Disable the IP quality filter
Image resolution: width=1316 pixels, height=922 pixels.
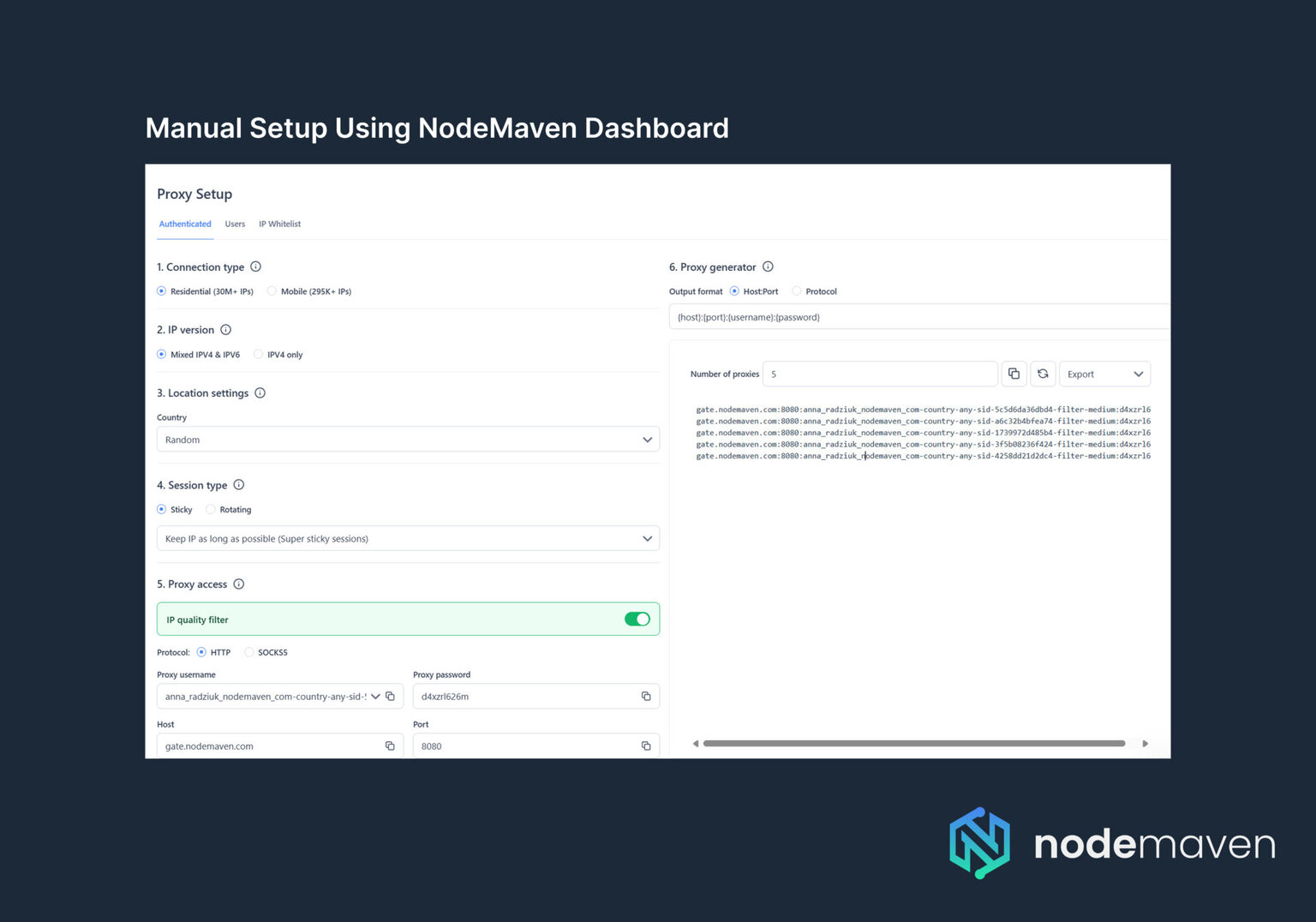click(637, 618)
